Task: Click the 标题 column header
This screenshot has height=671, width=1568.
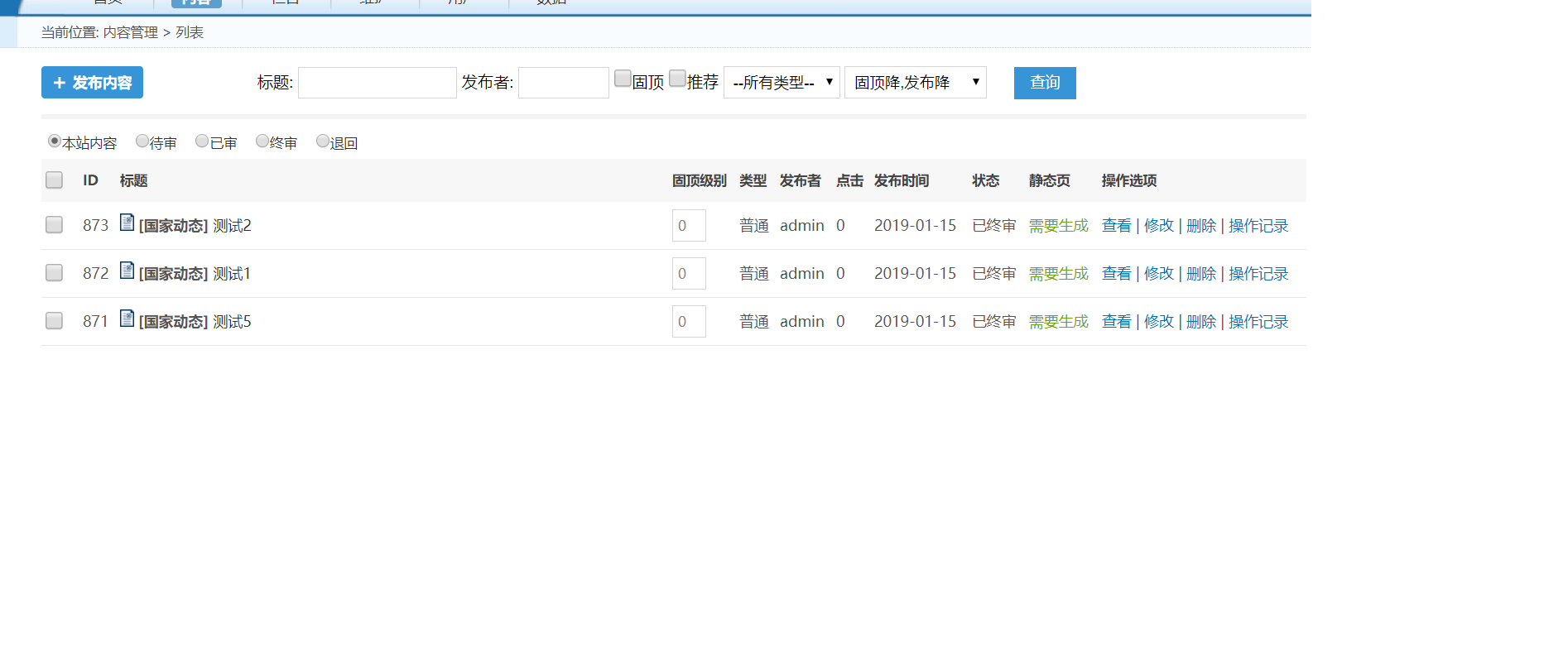Action: tap(133, 180)
